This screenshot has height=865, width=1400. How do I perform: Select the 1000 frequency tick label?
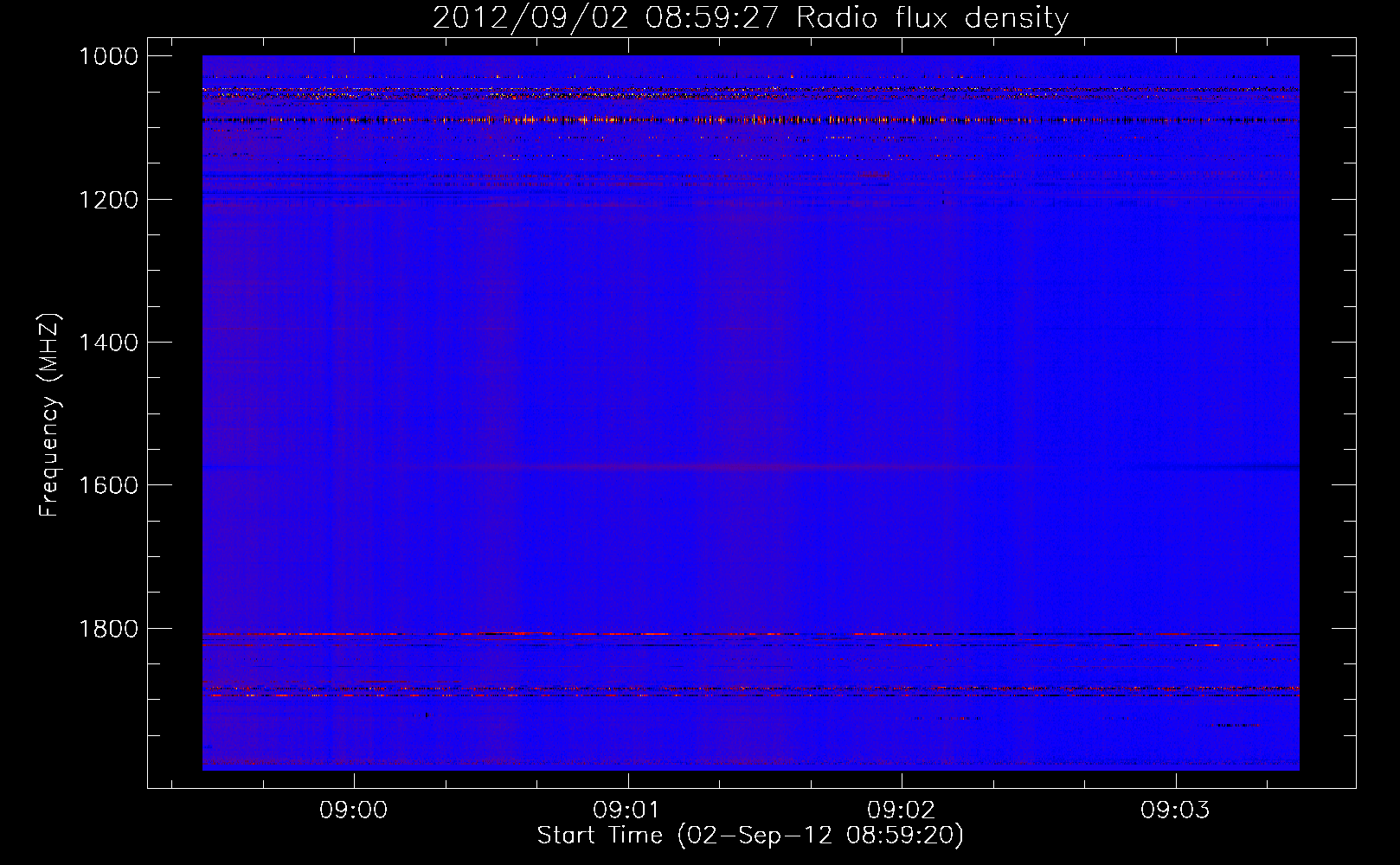108,56
